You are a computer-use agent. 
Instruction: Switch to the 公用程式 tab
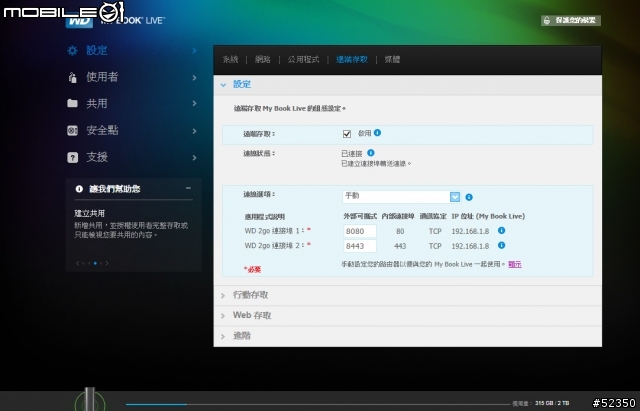[x=303, y=60]
